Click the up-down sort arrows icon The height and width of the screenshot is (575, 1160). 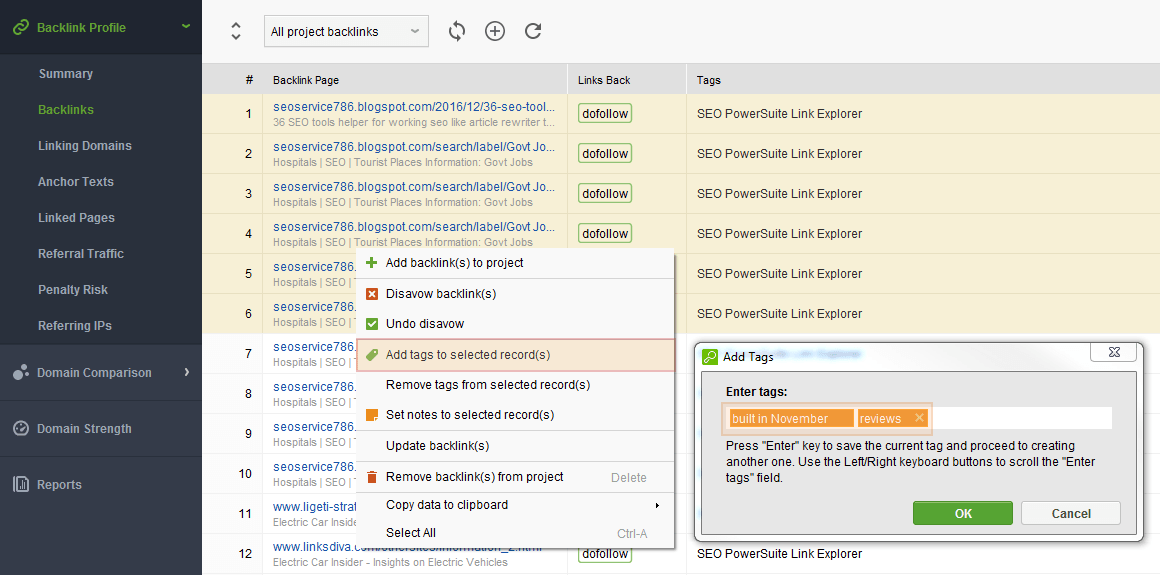(236, 31)
